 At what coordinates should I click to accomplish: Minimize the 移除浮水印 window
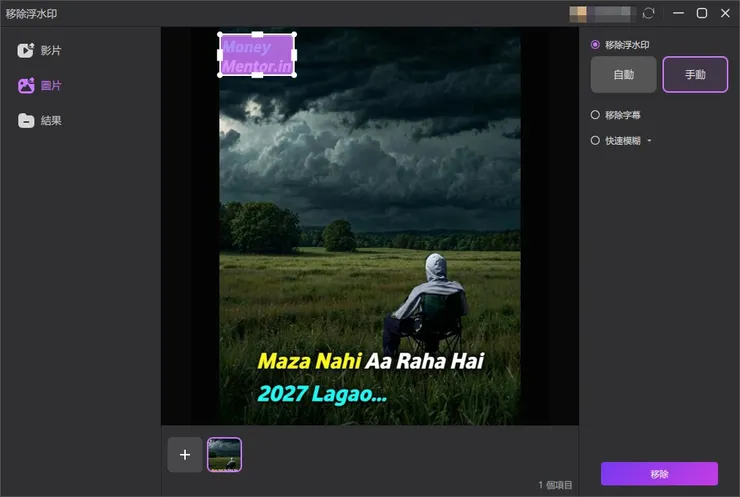point(678,13)
